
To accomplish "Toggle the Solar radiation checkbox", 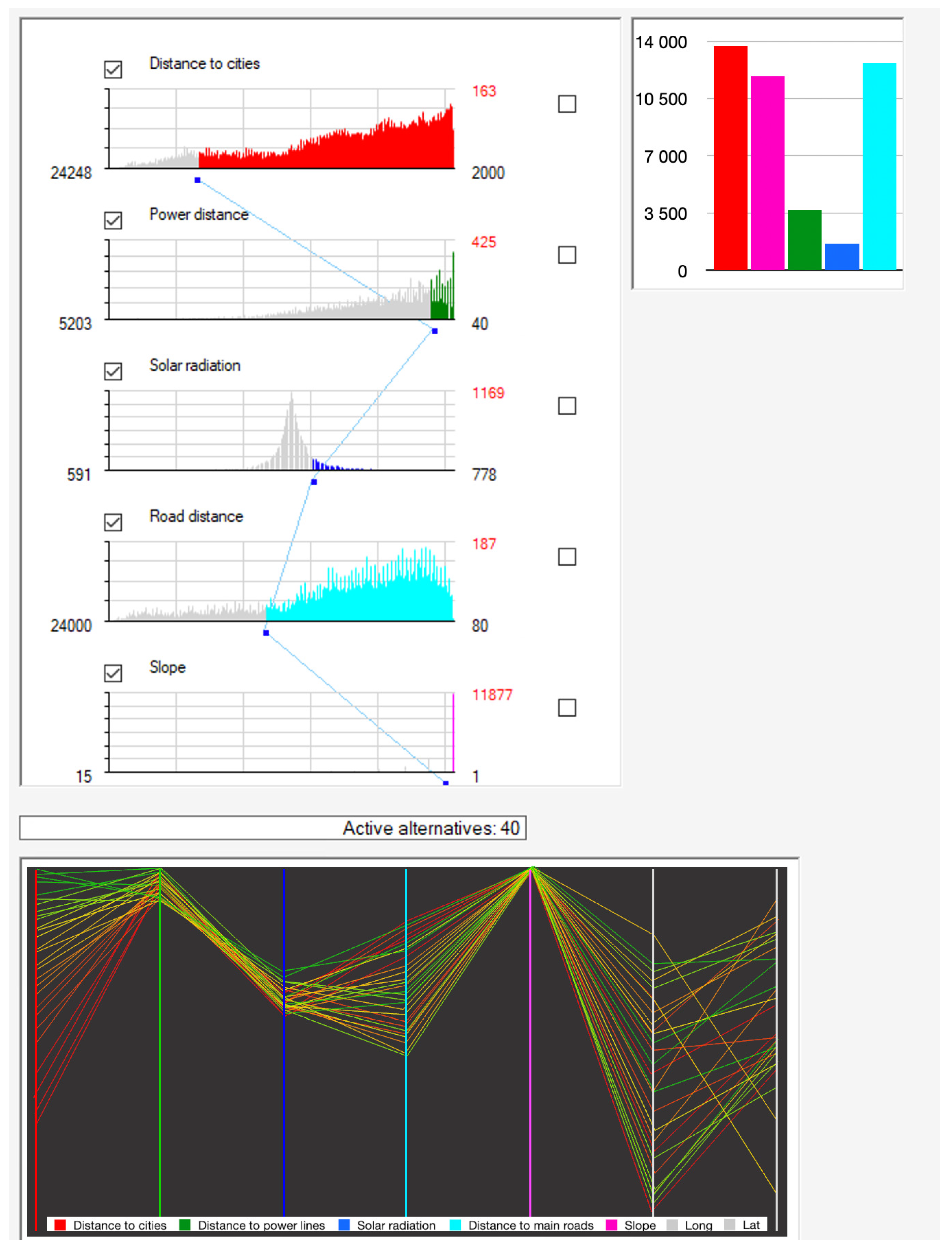I will click(x=113, y=372).
